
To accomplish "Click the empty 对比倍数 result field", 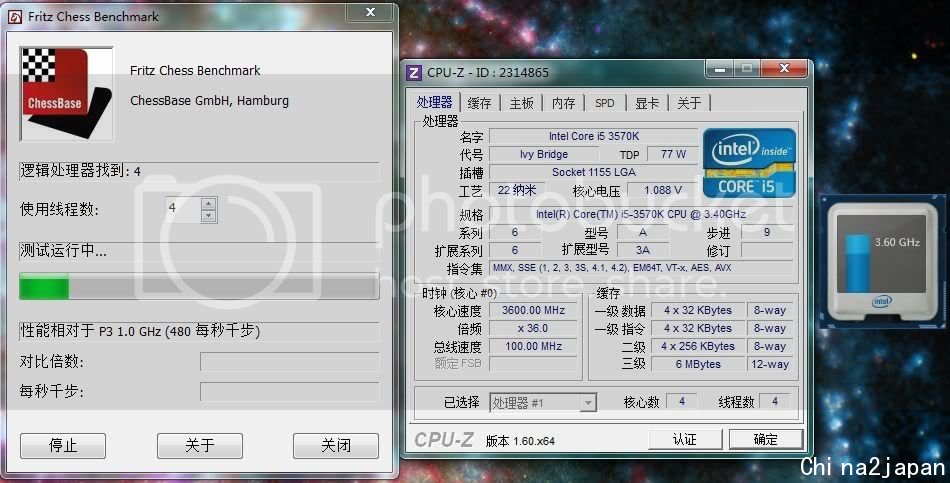I will point(290,362).
